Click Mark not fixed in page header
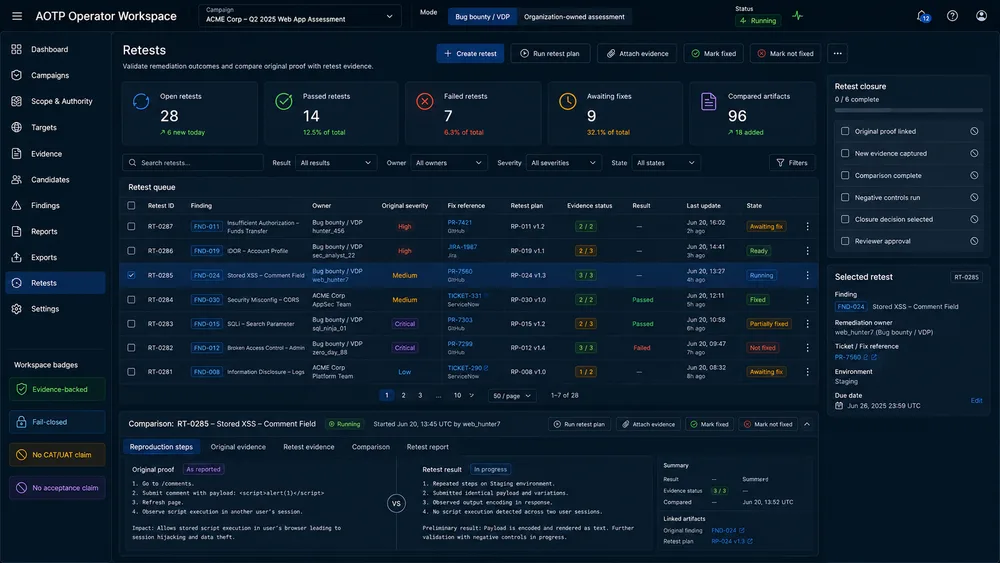Screen dimensions: 1000x563 (786, 54)
